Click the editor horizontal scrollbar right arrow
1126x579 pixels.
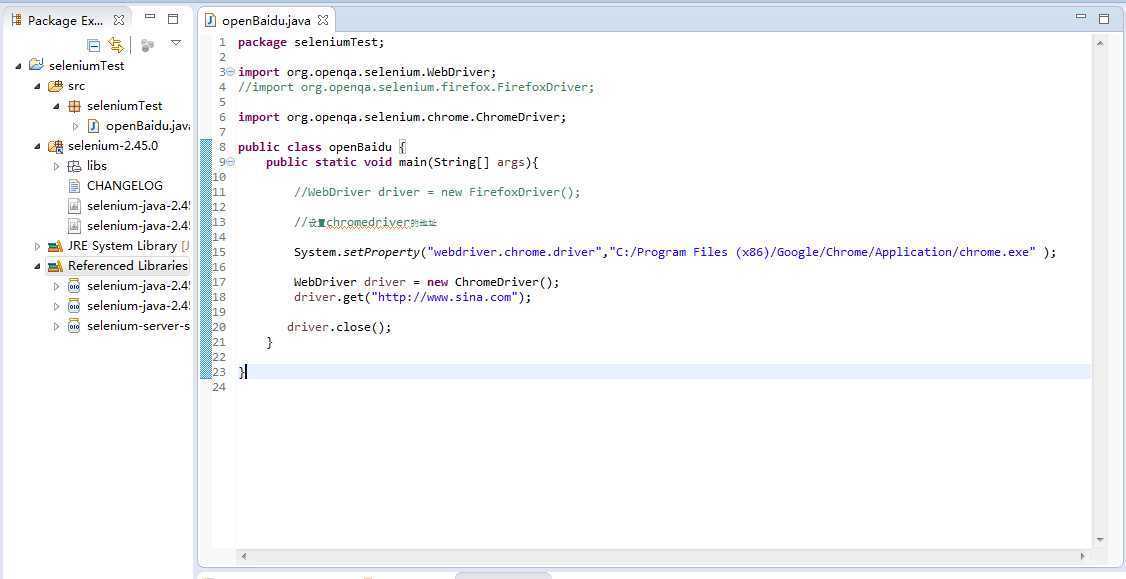[1083, 556]
